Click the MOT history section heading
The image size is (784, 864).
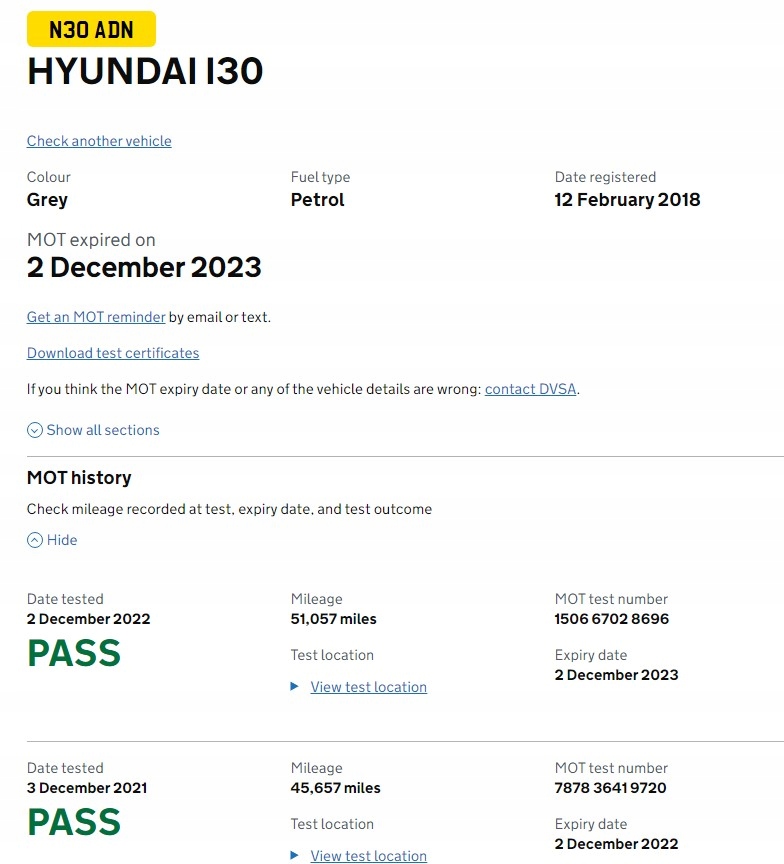(79, 478)
